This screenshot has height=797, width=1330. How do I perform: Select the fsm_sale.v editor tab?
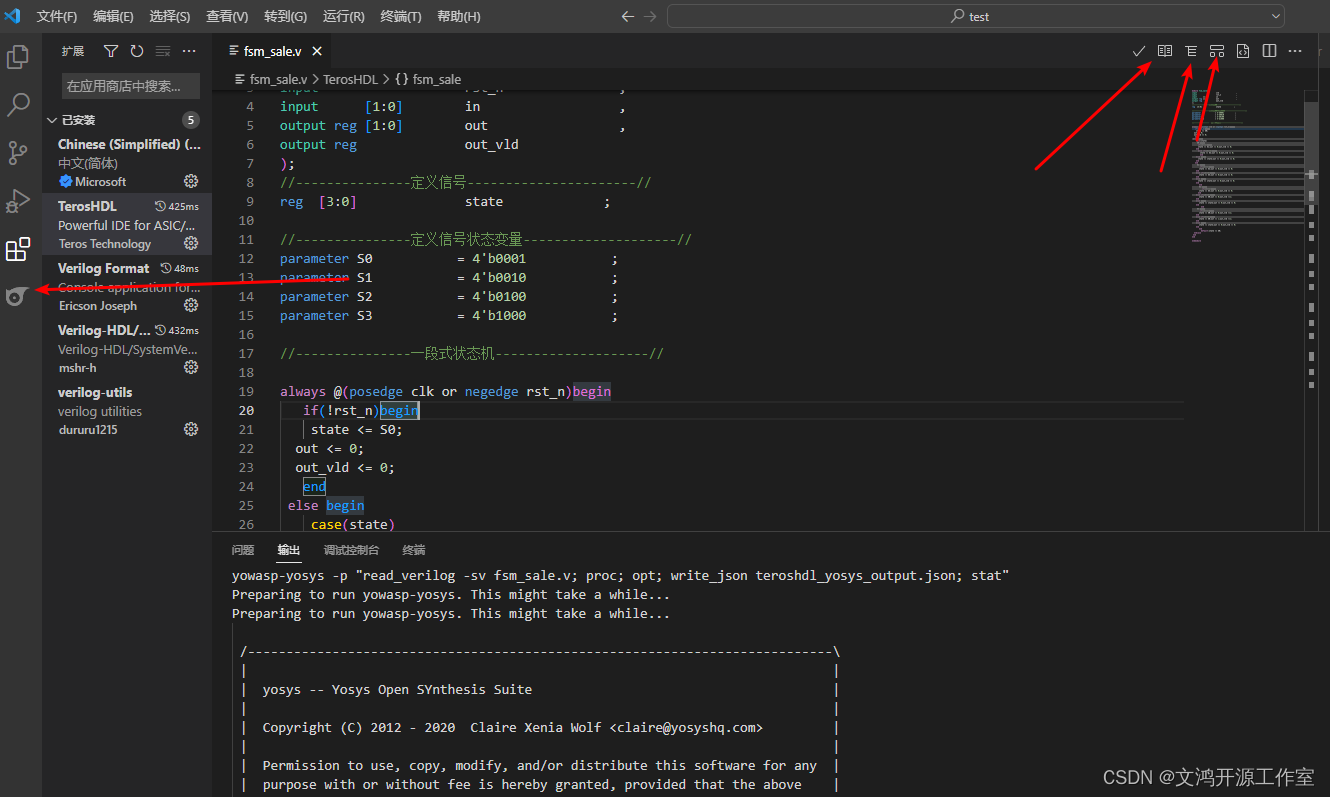click(273, 51)
